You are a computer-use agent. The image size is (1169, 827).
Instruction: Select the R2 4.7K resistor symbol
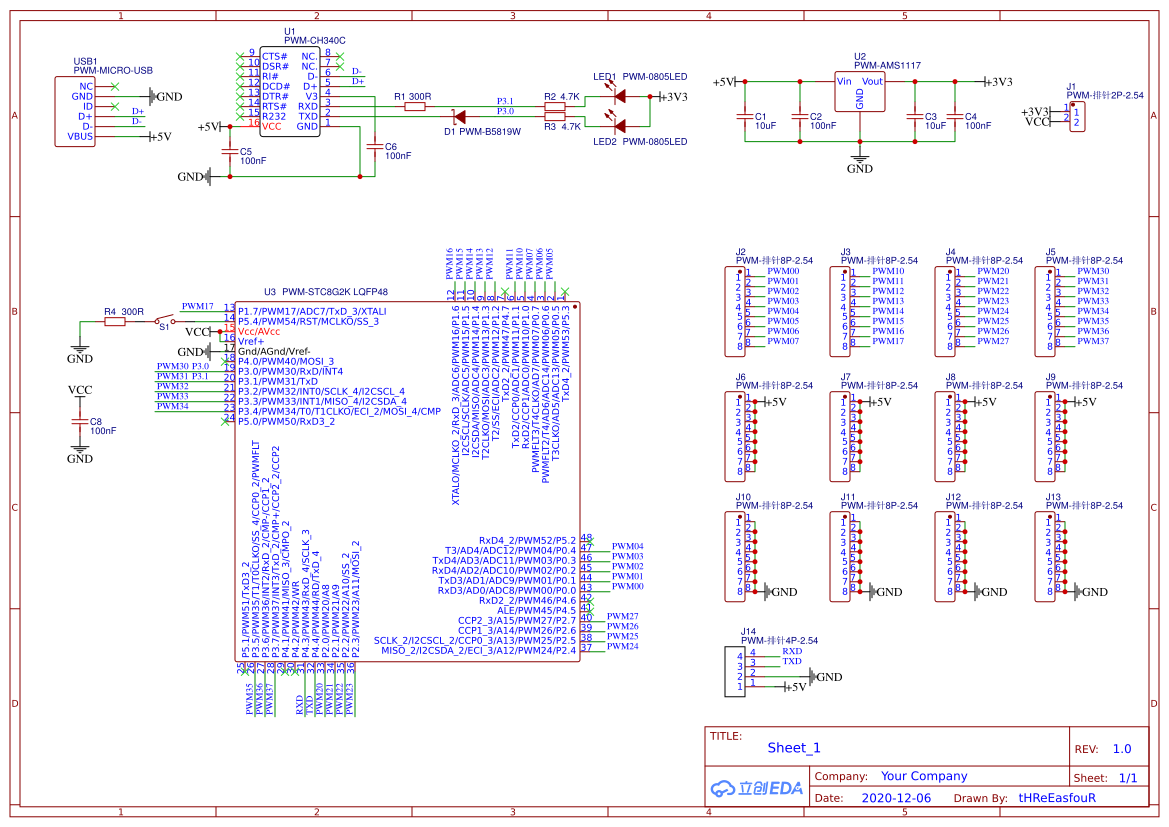click(x=554, y=107)
